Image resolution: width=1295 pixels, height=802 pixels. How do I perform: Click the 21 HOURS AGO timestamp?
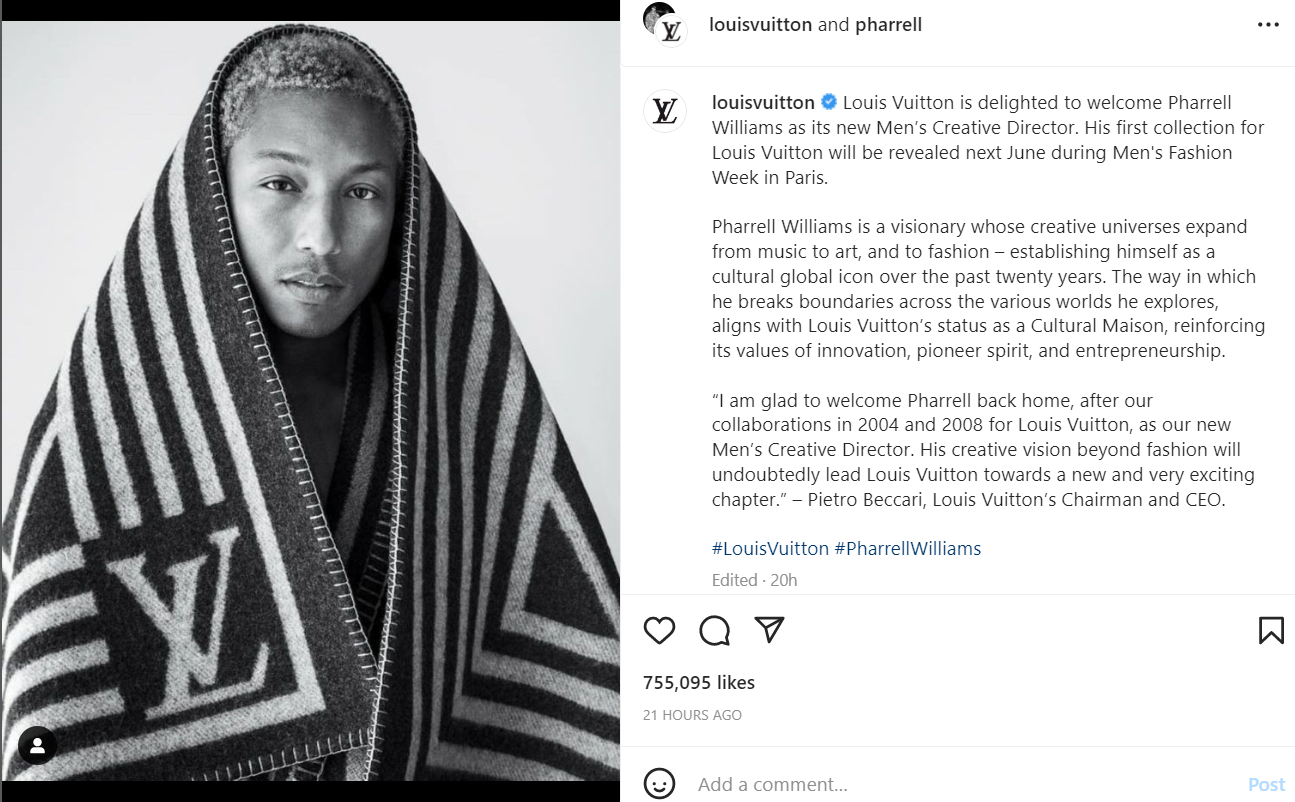click(x=692, y=715)
